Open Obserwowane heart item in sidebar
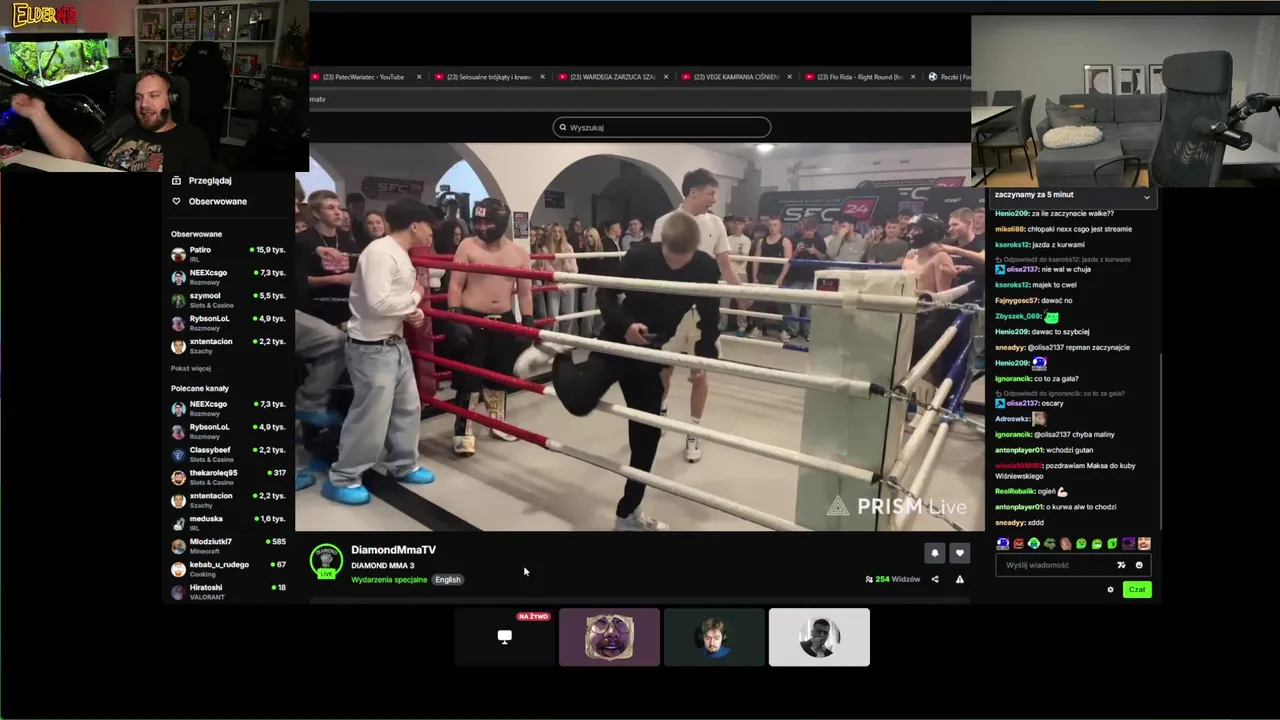This screenshot has width=1280, height=720. pyautogui.click(x=209, y=201)
